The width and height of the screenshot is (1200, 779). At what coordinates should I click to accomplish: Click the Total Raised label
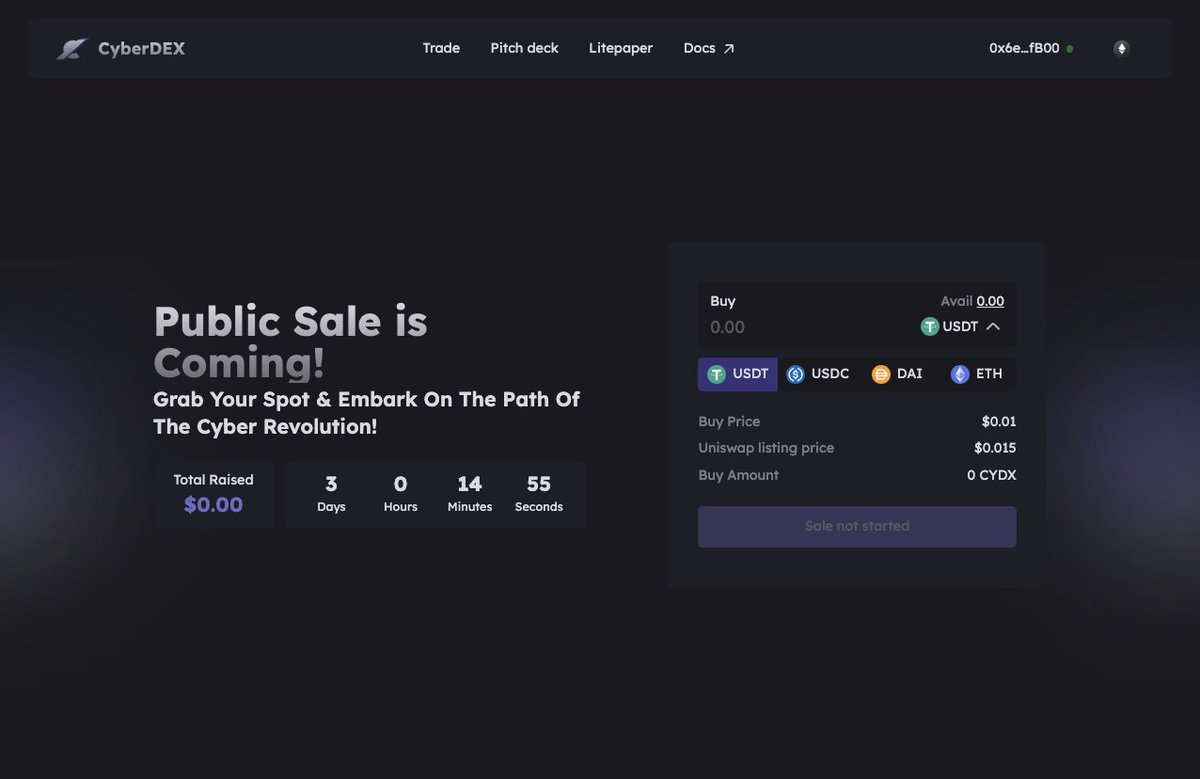click(213, 480)
